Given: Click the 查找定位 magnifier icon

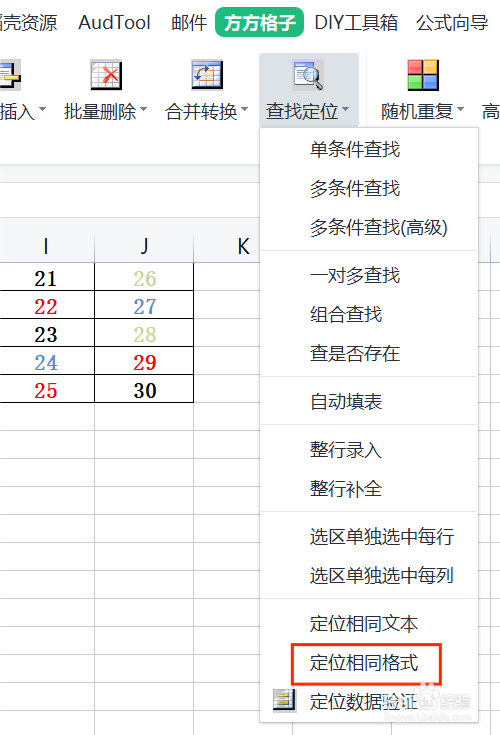Looking at the screenshot, I should tap(308, 75).
